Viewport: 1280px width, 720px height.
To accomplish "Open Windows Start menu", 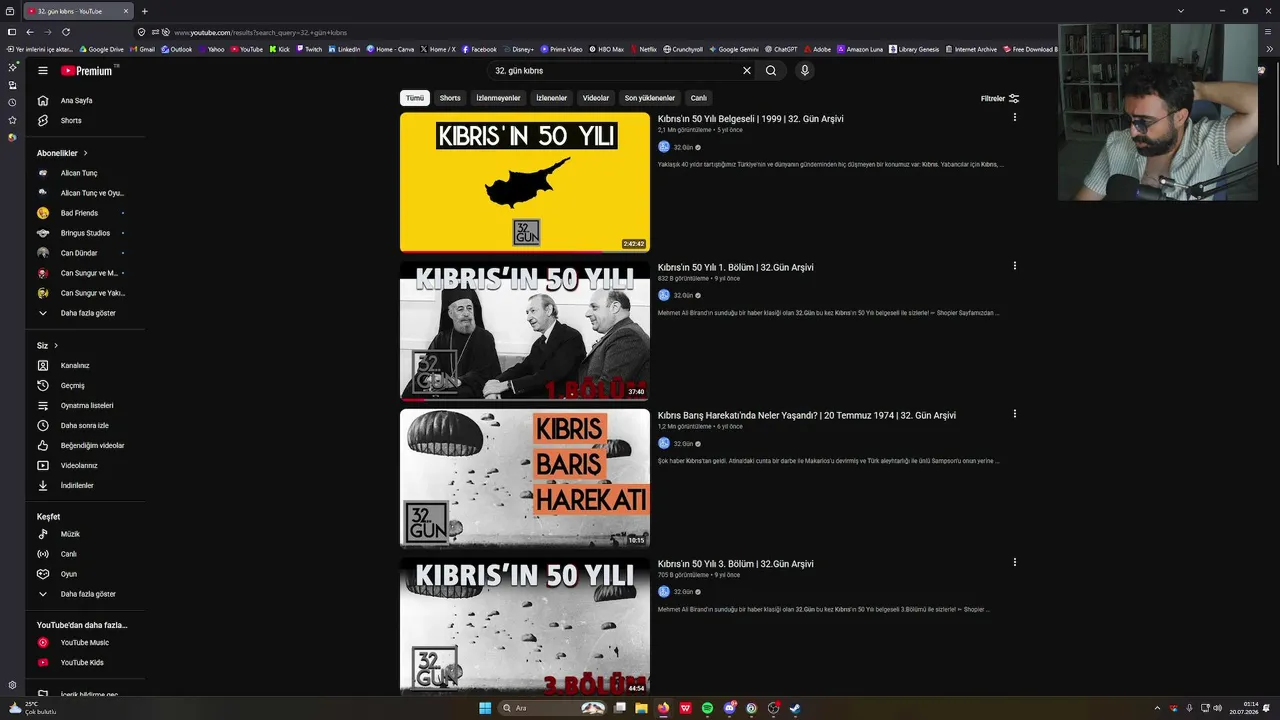I will [x=485, y=708].
